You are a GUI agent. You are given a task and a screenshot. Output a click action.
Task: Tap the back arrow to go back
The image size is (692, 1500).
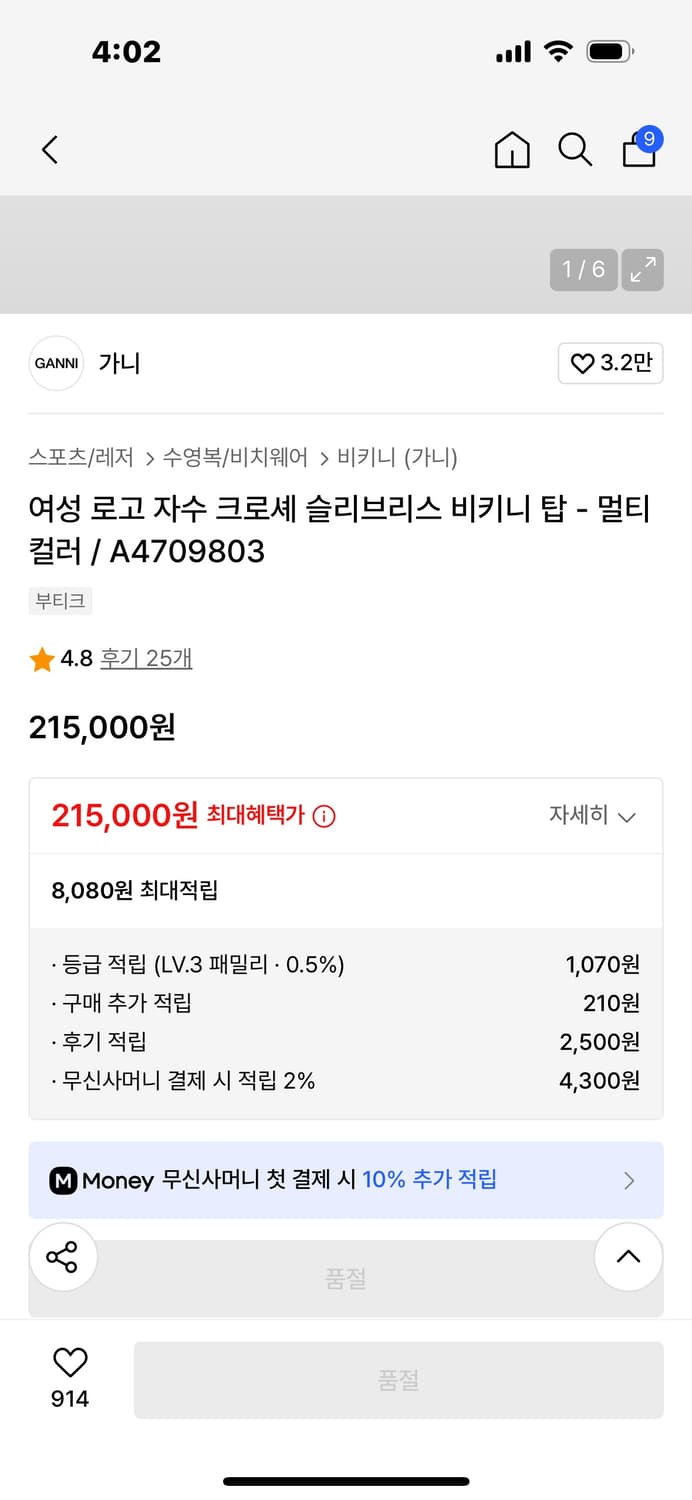coord(50,149)
